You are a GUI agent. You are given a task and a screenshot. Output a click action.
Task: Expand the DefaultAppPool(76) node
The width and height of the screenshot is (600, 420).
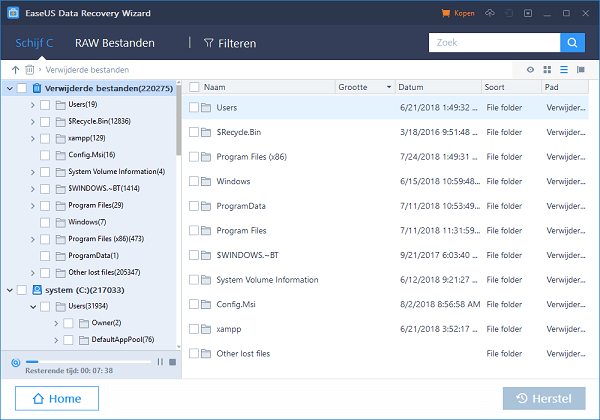click(56, 340)
